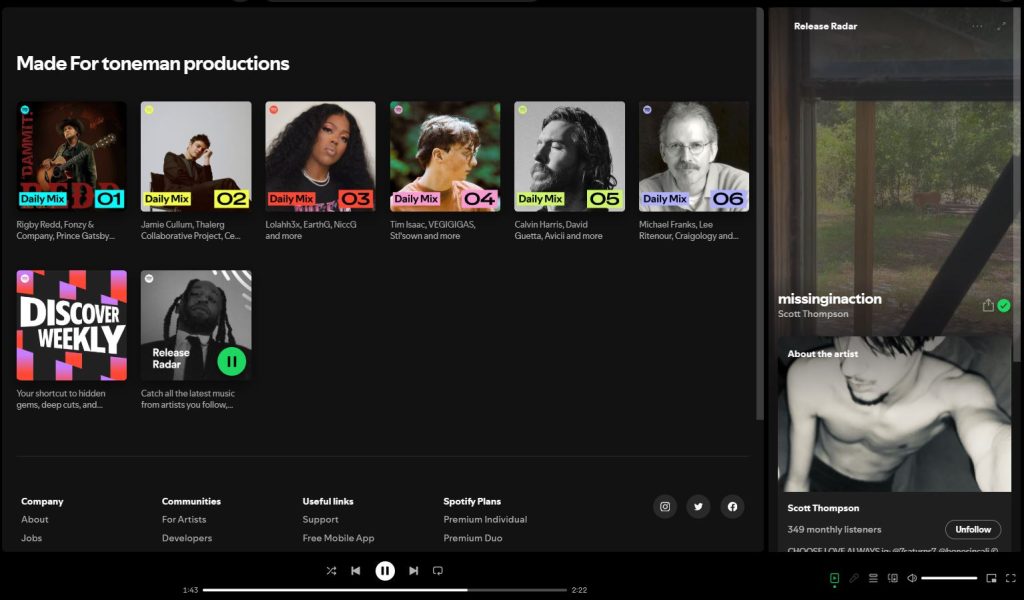
Task: Click the Calvin Harris, David Guetta description
Action: coord(558,230)
